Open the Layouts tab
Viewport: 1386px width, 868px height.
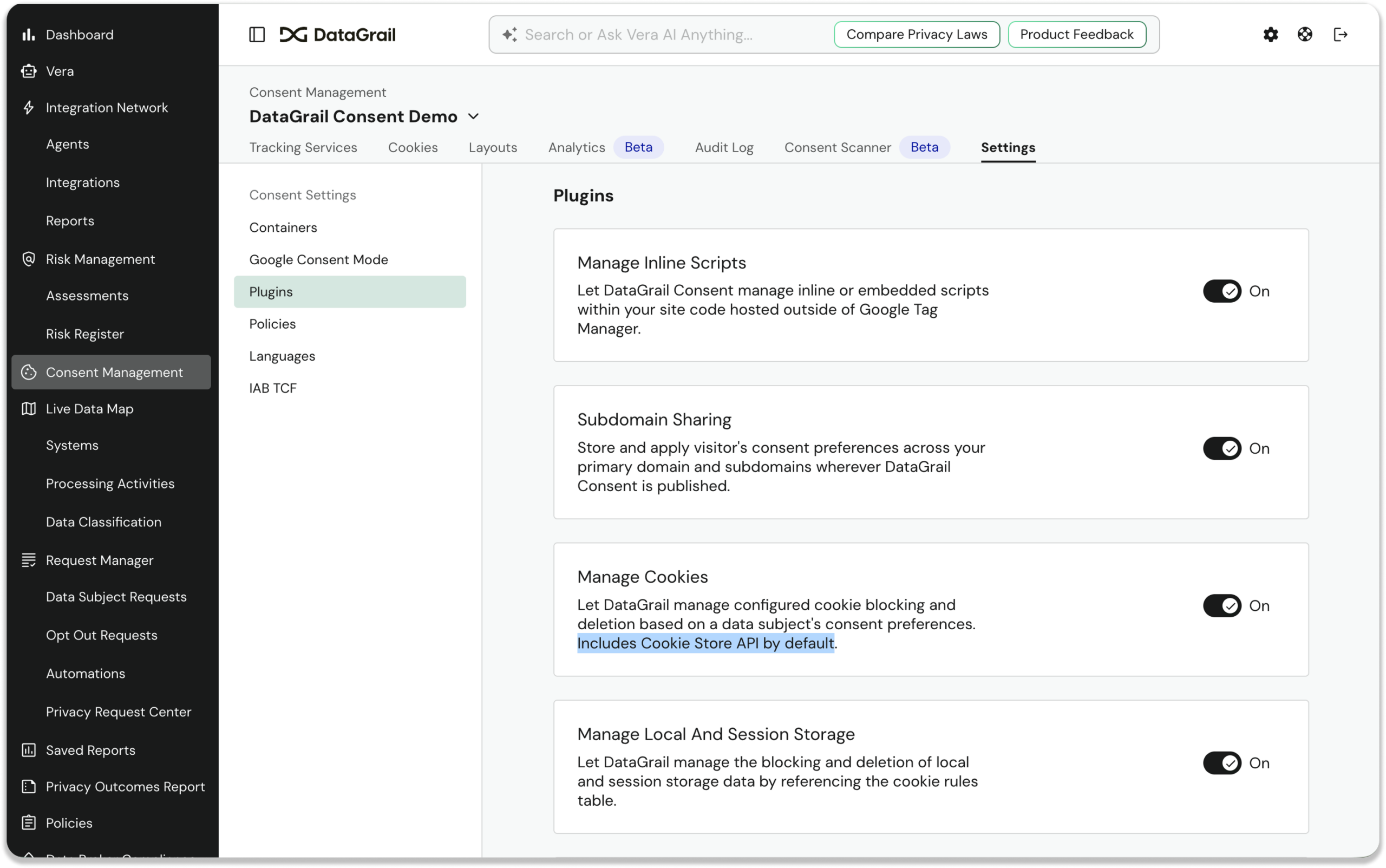(493, 147)
